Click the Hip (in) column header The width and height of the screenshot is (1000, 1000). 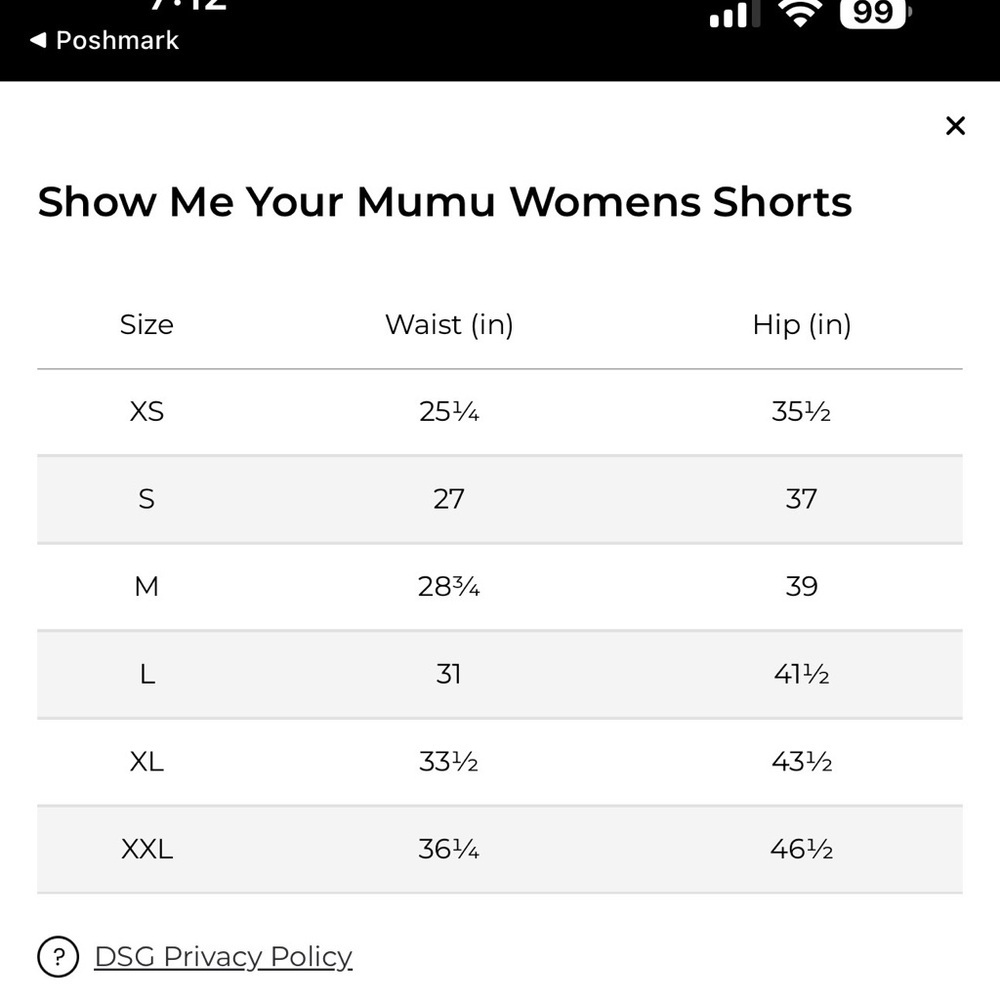(x=801, y=324)
